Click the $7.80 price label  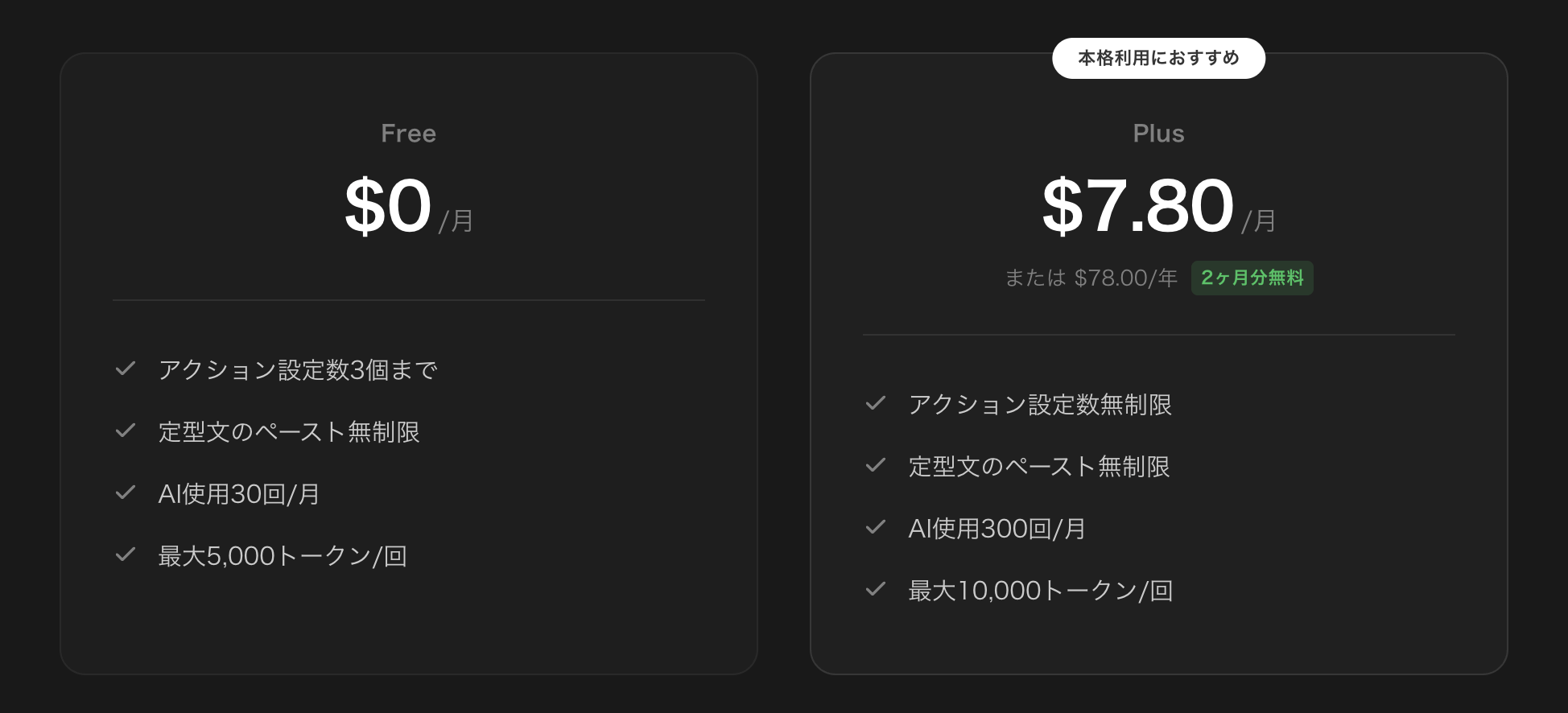[x=1137, y=205]
